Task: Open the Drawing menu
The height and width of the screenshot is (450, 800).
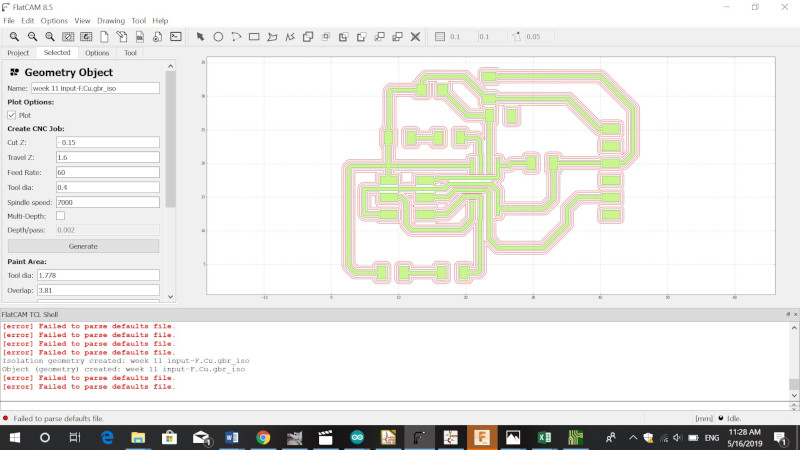Action: [111, 21]
